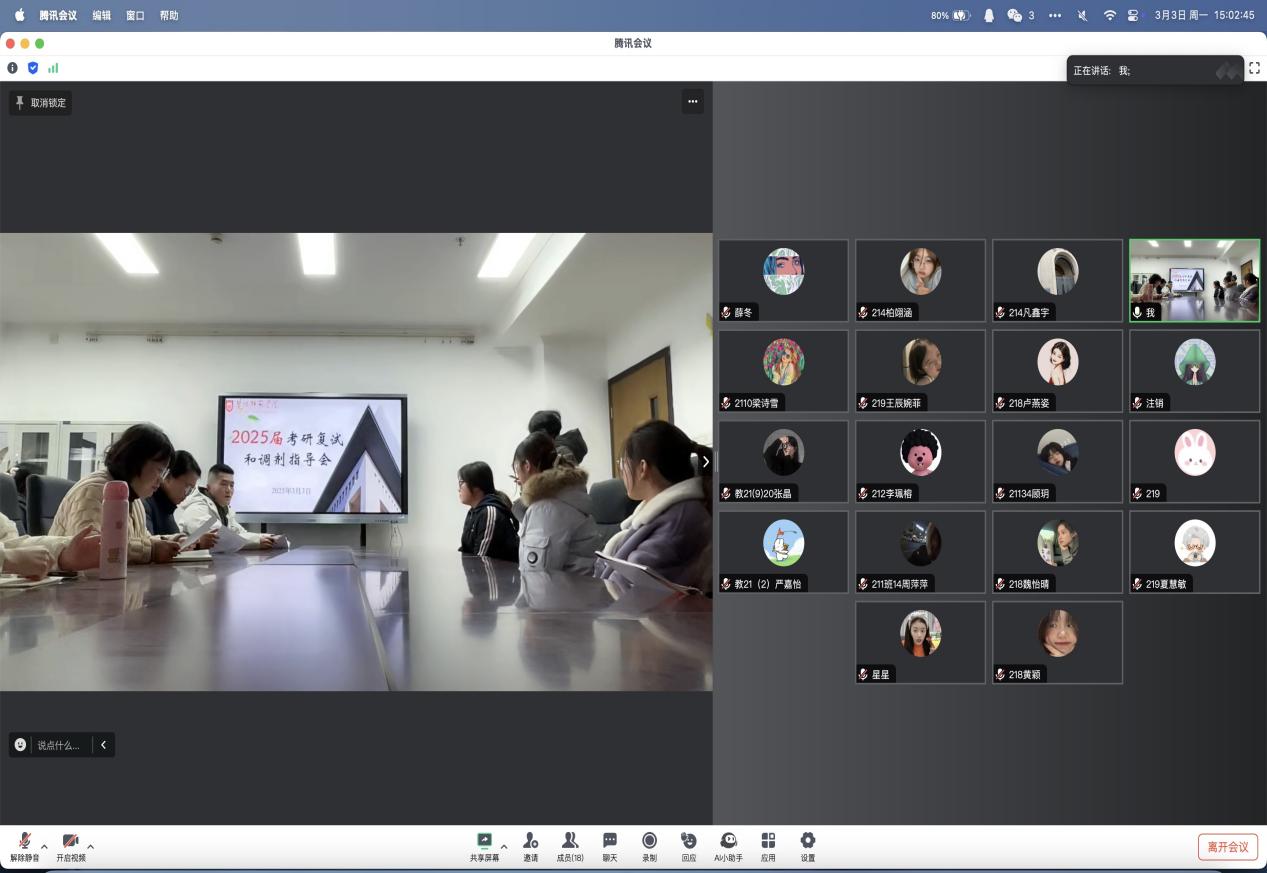Screen dimensions: 1267x873
Task: Turn on camera via 开启视频
Action: click(70, 843)
